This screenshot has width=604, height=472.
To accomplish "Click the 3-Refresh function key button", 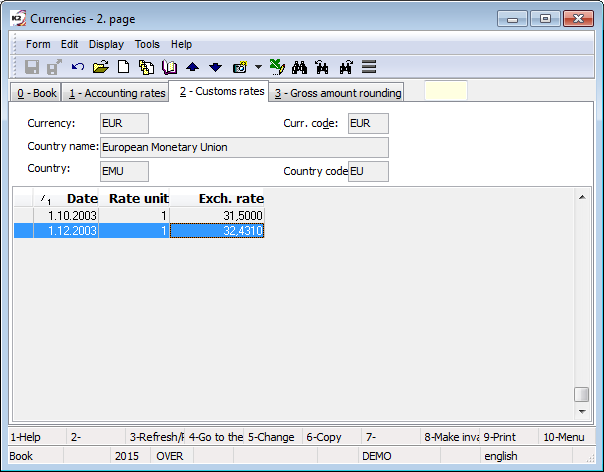I will (155, 437).
